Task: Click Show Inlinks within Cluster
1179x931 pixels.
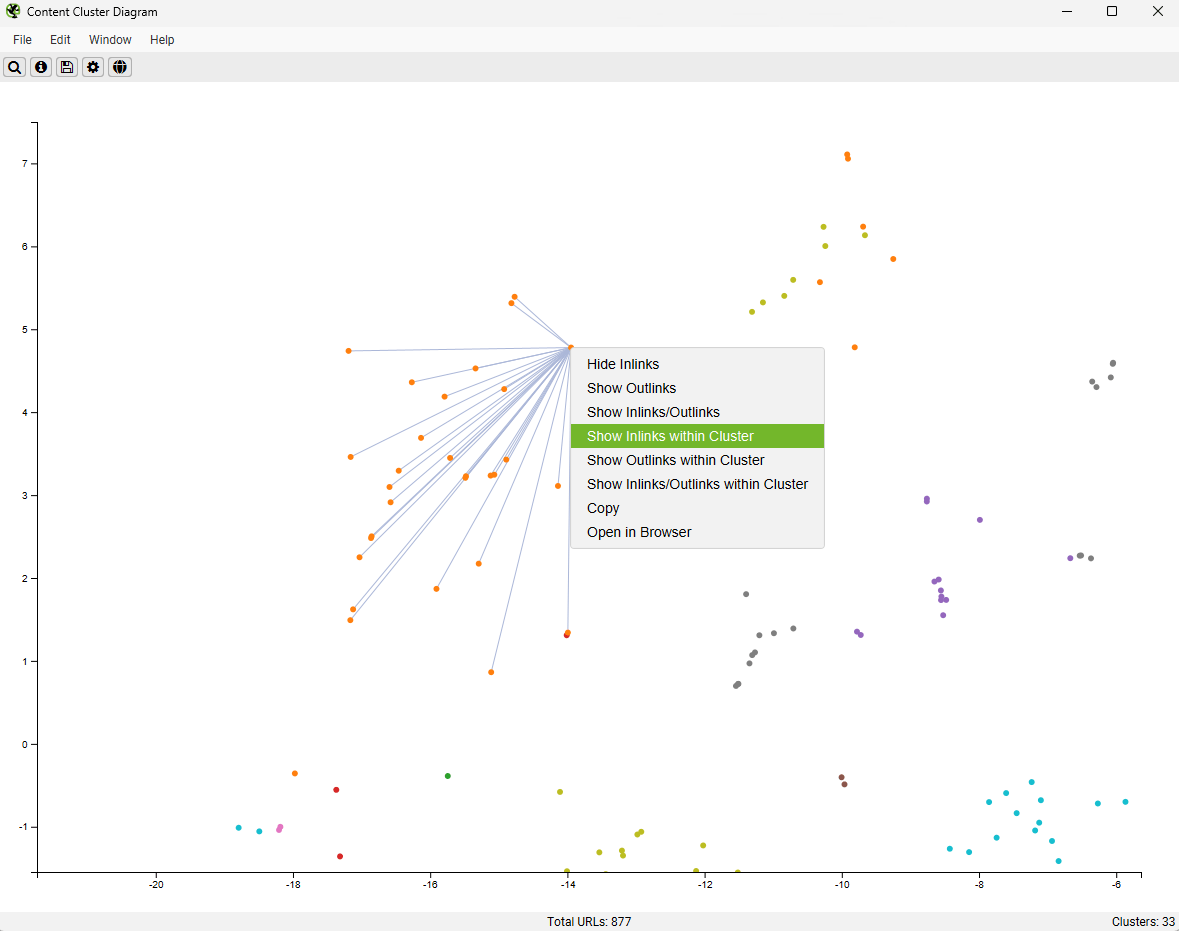Action: (x=670, y=436)
